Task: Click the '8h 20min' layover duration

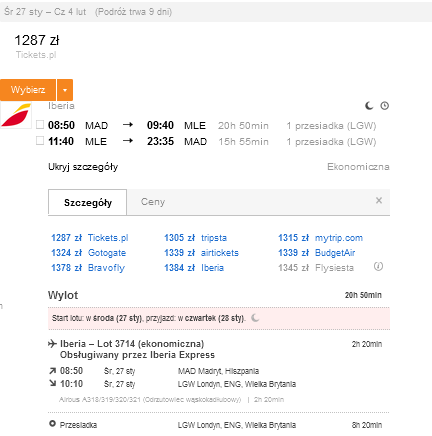Action: pyautogui.click(x=367, y=425)
